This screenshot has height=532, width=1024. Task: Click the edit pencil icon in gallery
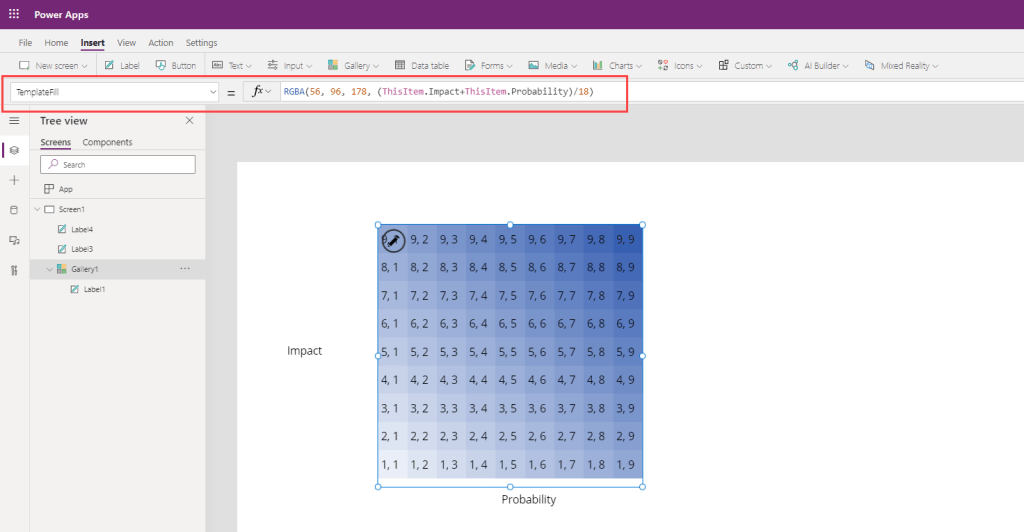394,241
